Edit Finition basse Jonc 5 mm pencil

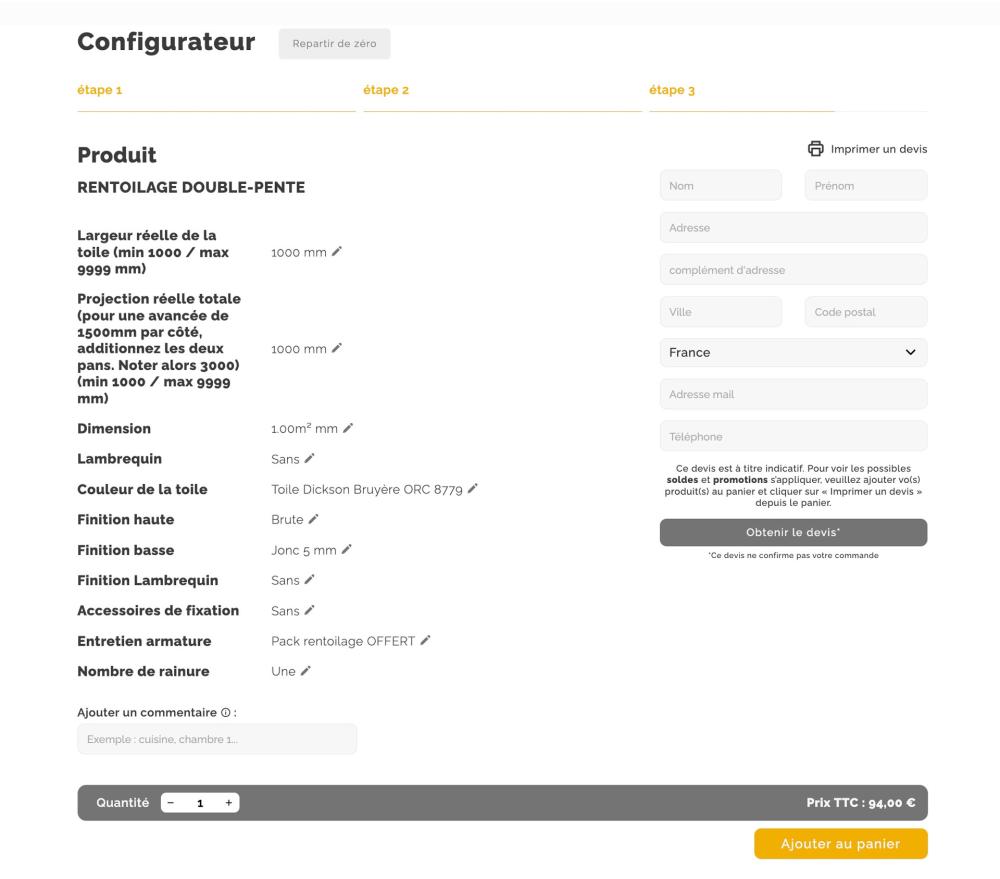pyautogui.click(x=347, y=549)
